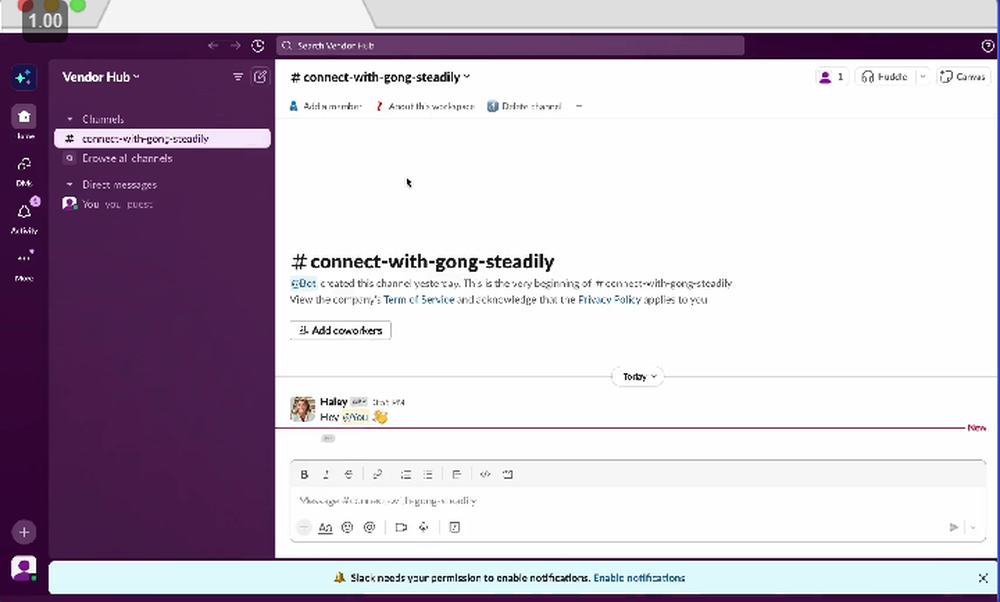Click the attach plus button in composer
The width and height of the screenshot is (1000, 602).
click(304, 527)
